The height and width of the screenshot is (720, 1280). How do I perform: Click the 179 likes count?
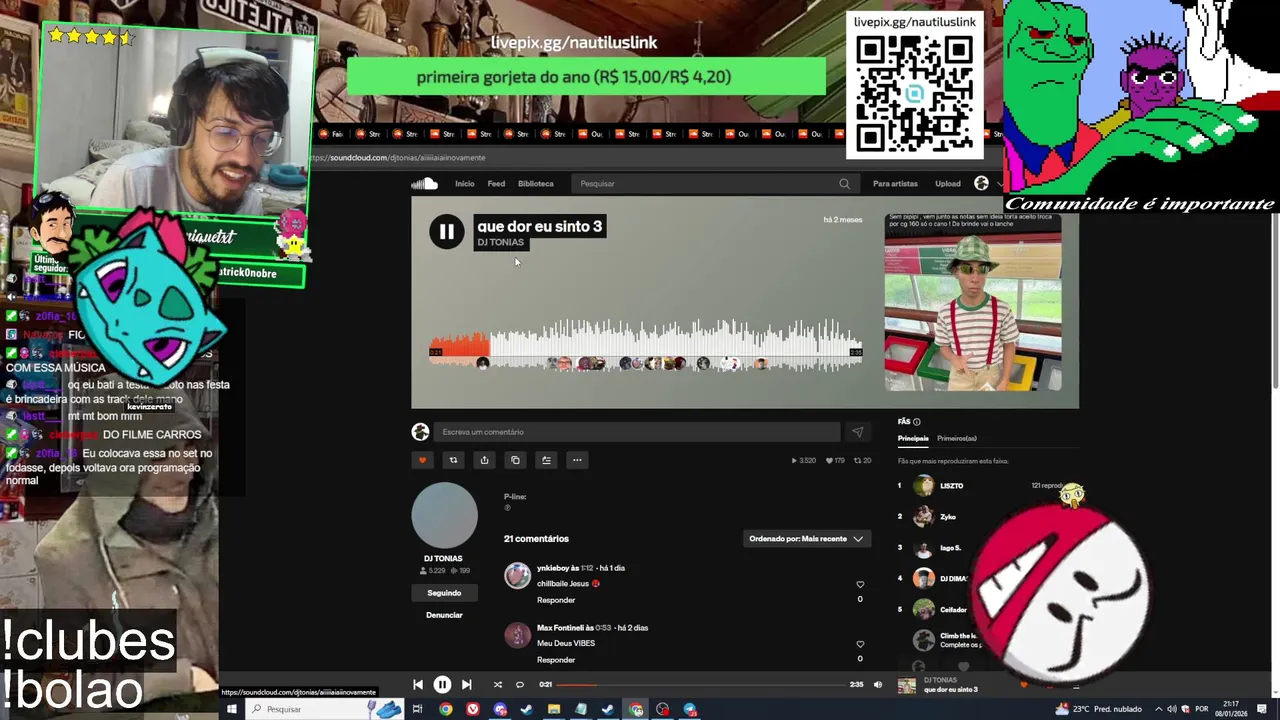(x=835, y=461)
